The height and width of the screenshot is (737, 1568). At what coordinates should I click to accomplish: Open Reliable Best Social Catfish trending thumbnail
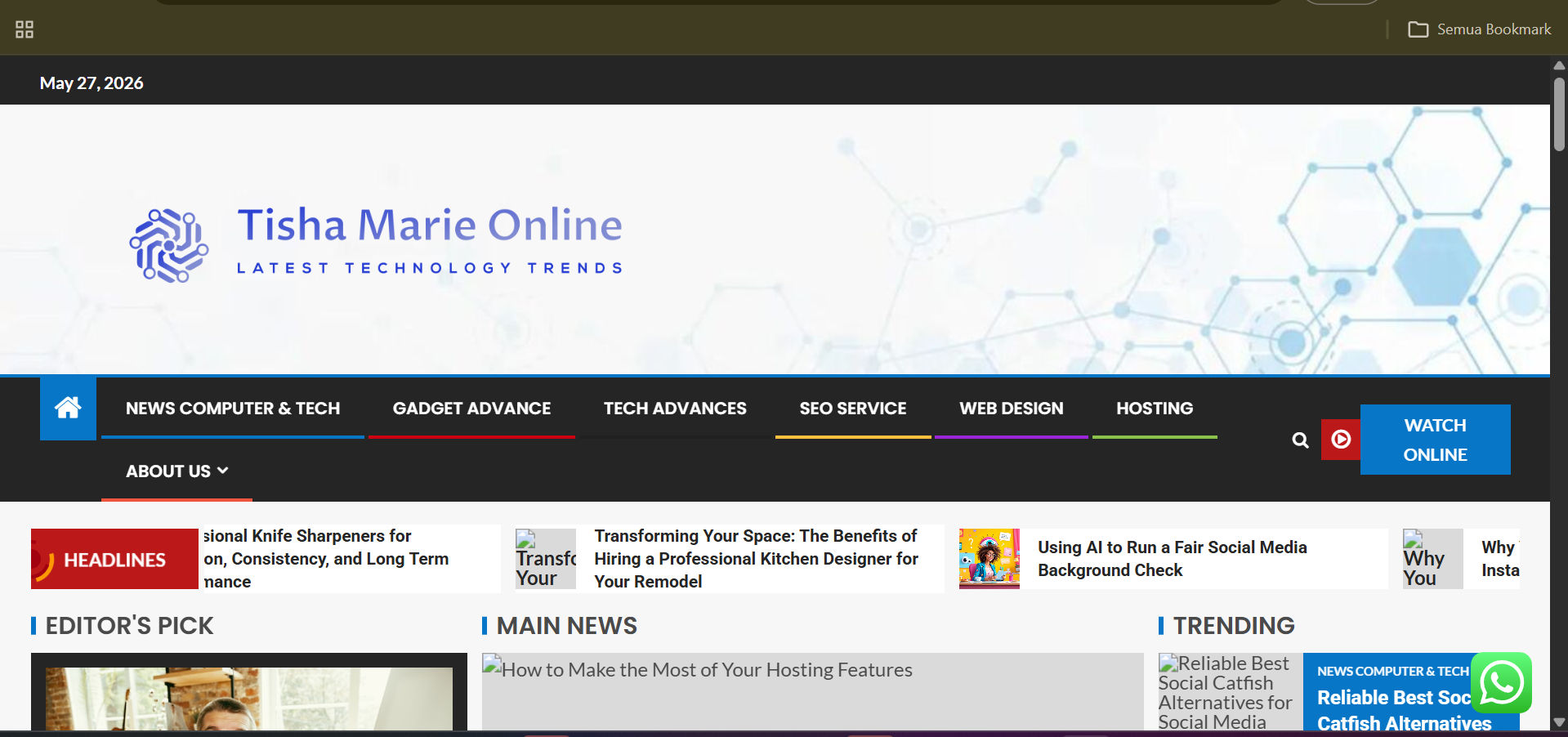(x=1230, y=691)
